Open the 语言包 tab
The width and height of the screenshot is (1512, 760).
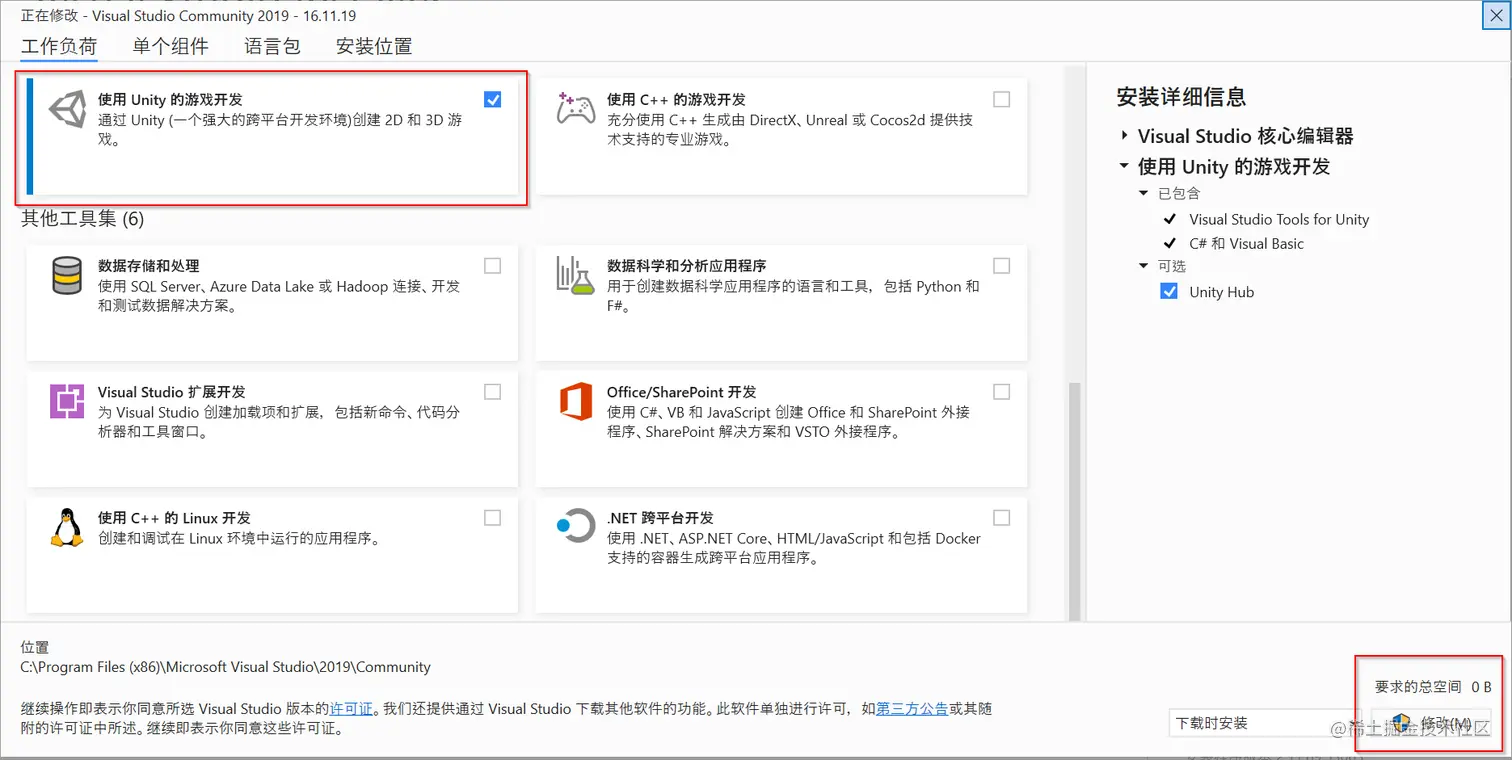click(272, 46)
